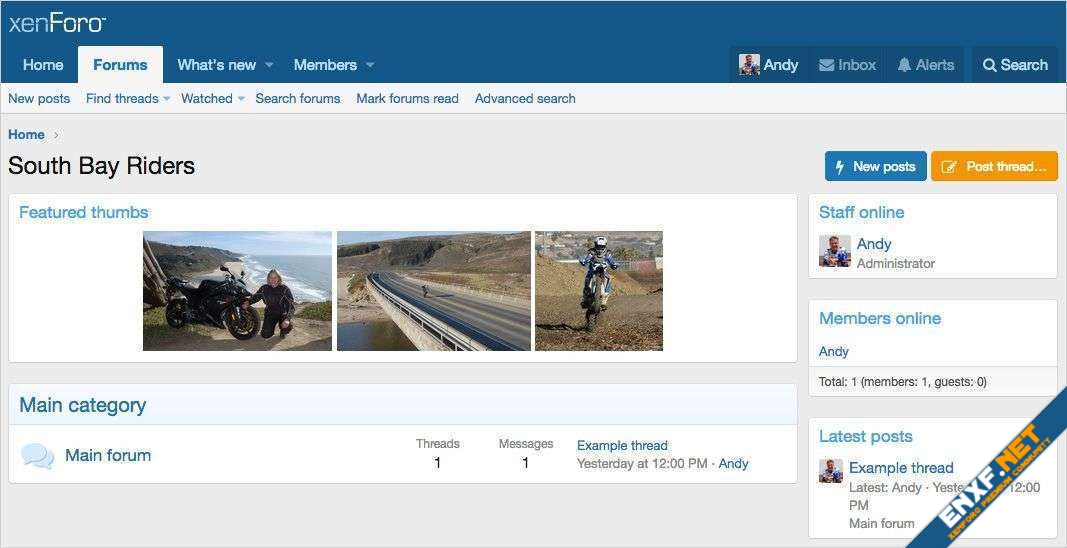Screen dimensions: 1067x548
Task: View the dirt bike rider thumbnail
Action: (598, 291)
